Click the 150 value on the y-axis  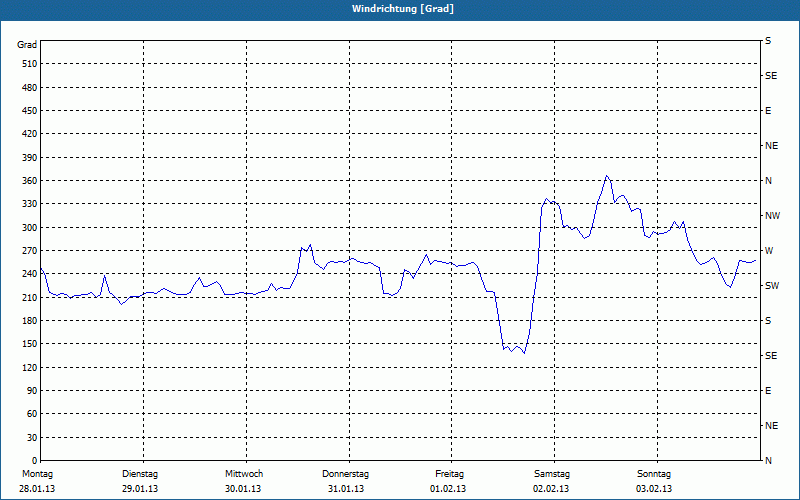[x=30, y=343]
